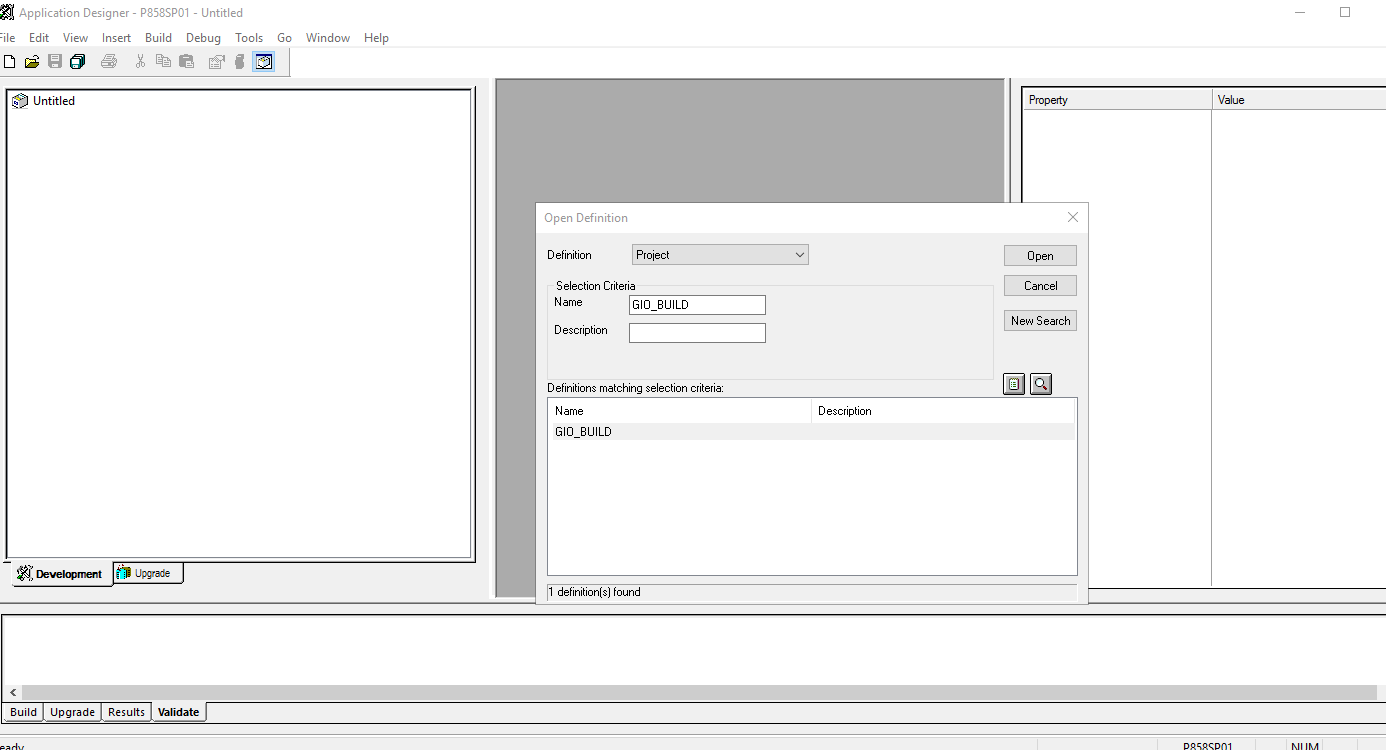Image resolution: width=1386 pixels, height=750 pixels.
Task: Click the magnifier details view icon
Action: click(x=1041, y=384)
